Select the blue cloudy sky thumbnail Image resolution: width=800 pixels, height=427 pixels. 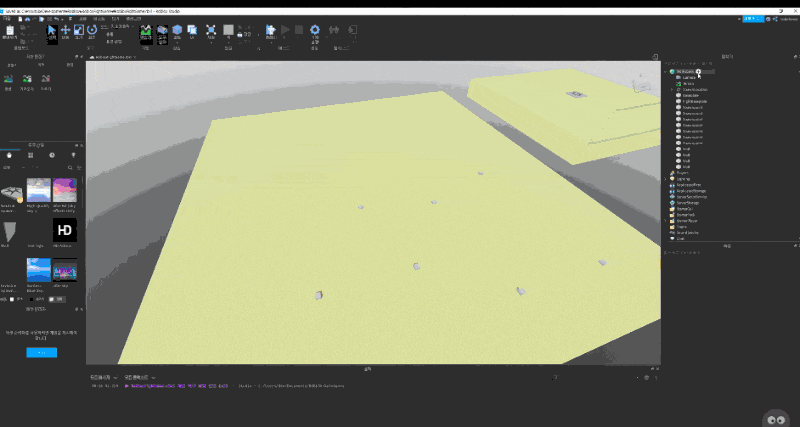point(39,270)
